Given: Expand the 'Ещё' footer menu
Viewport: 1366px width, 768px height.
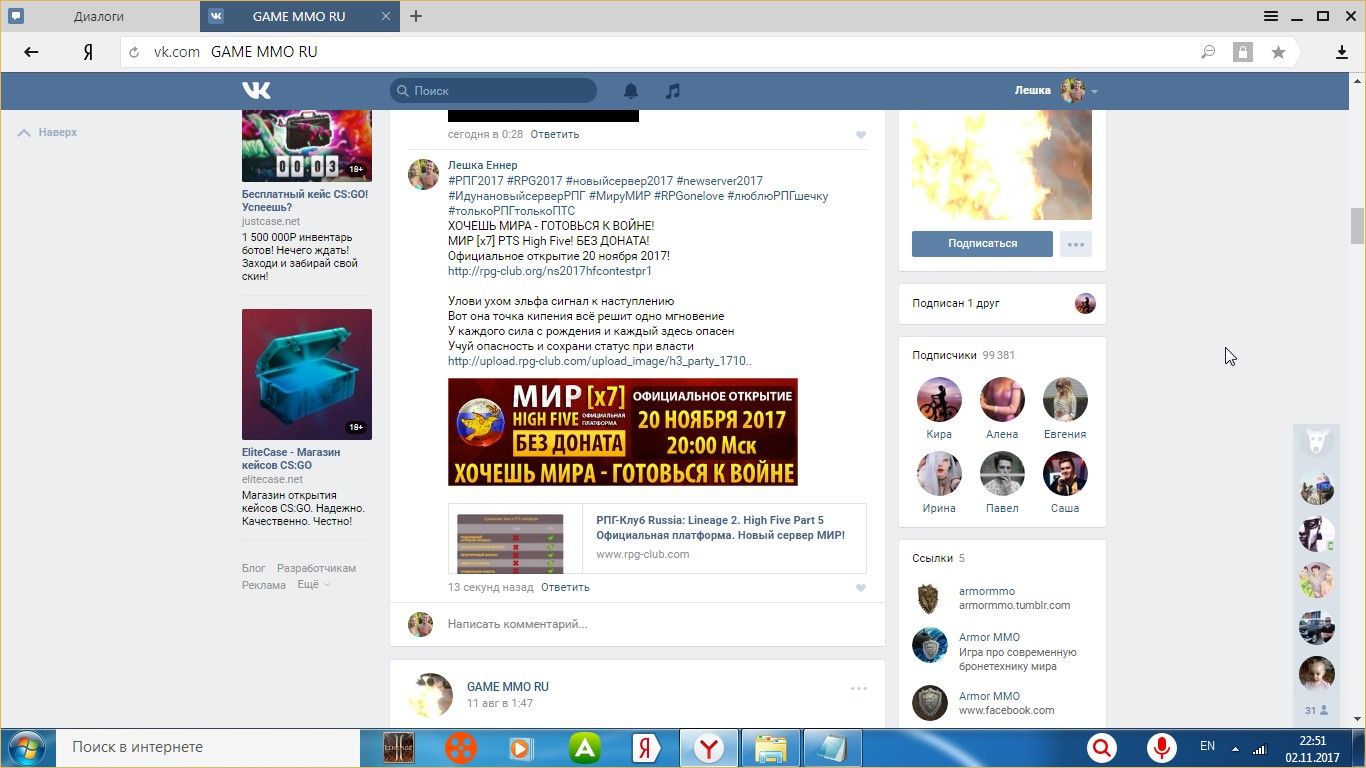Looking at the screenshot, I should click(313, 585).
